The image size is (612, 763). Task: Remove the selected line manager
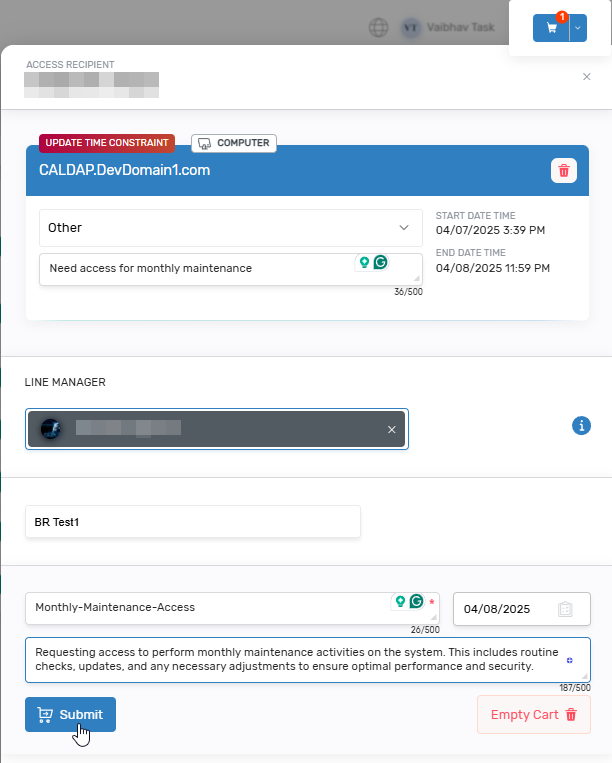[392, 429]
